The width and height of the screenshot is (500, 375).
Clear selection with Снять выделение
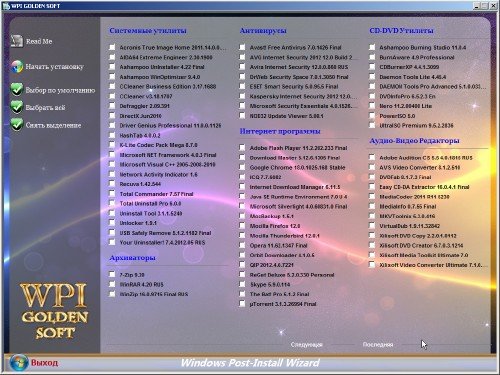point(53,125)
